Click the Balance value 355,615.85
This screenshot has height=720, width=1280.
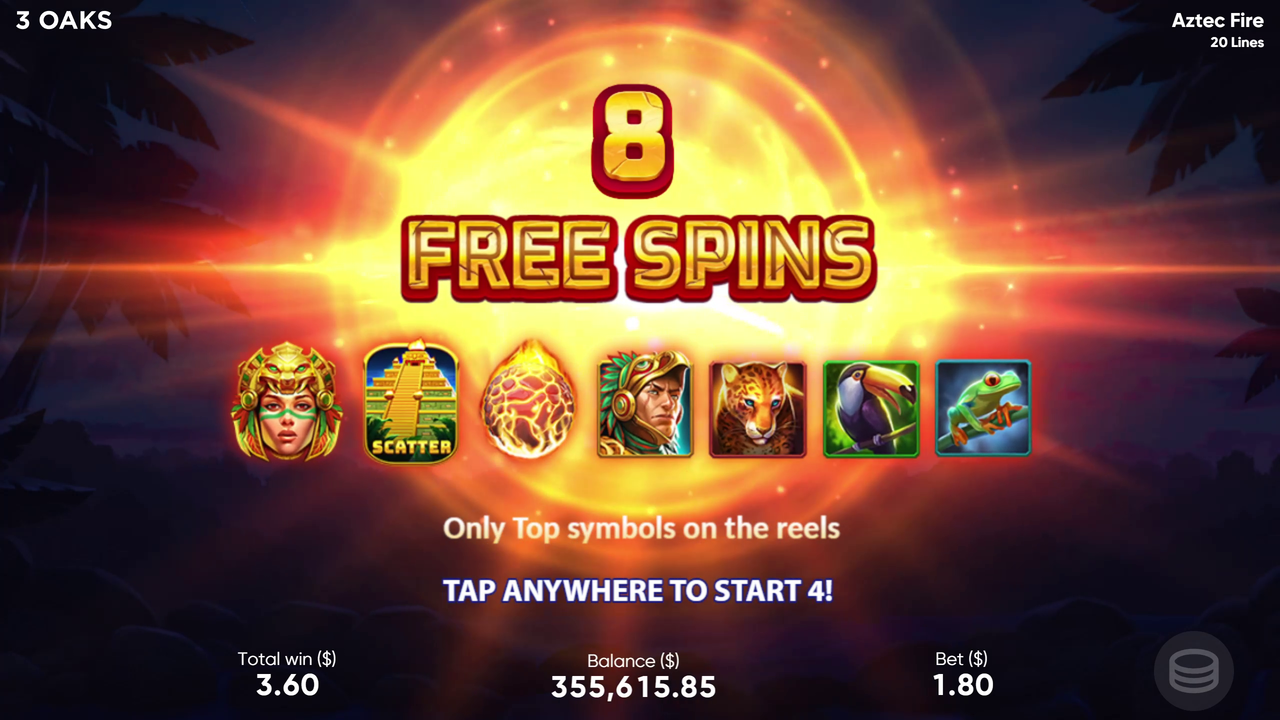tap(634, 687)
